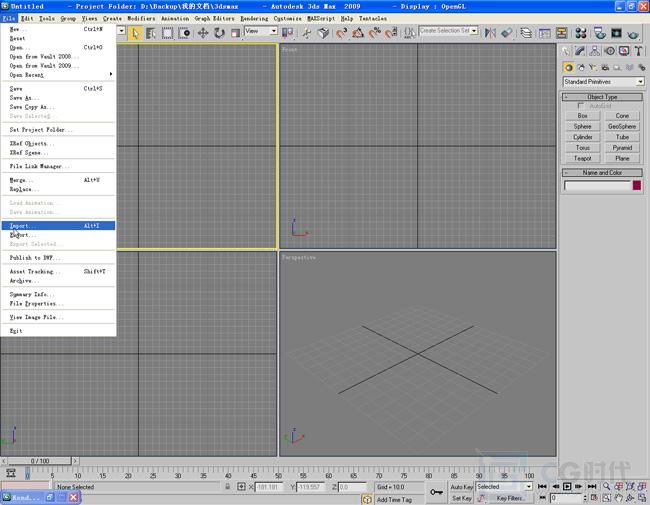Click the Use Pivot Point Center icon
This screenshot has width=650, height=505.
click(287, 33)
